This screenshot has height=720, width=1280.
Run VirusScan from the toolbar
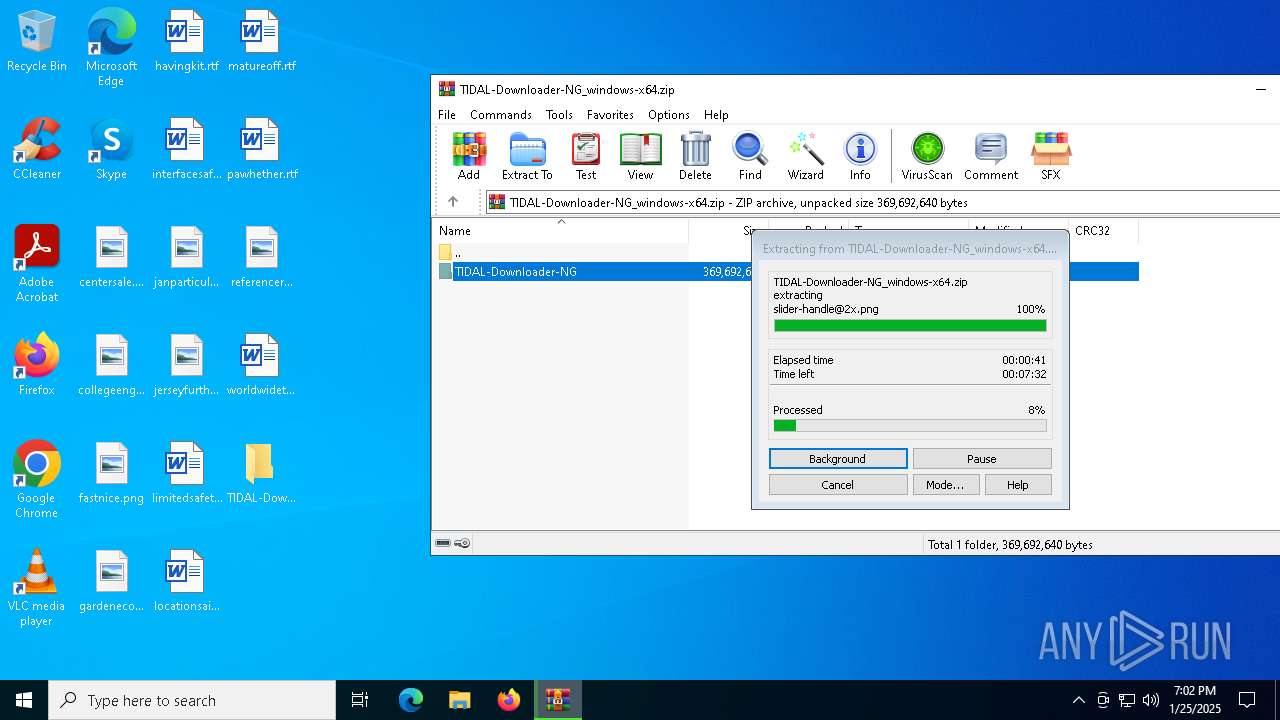coord(927,157)
